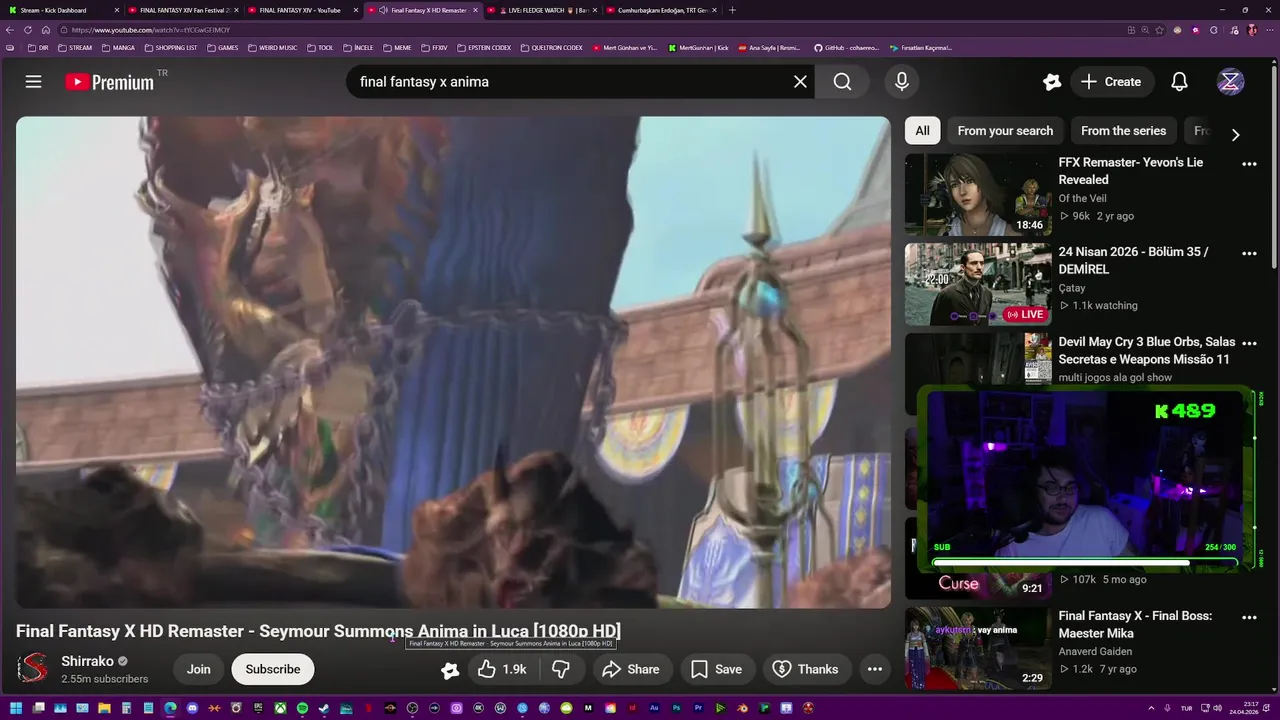This screenshot has height=720, width=1280.
Task: Open the DEMİREL live stream thumbnail
Action: coord(978,284)
